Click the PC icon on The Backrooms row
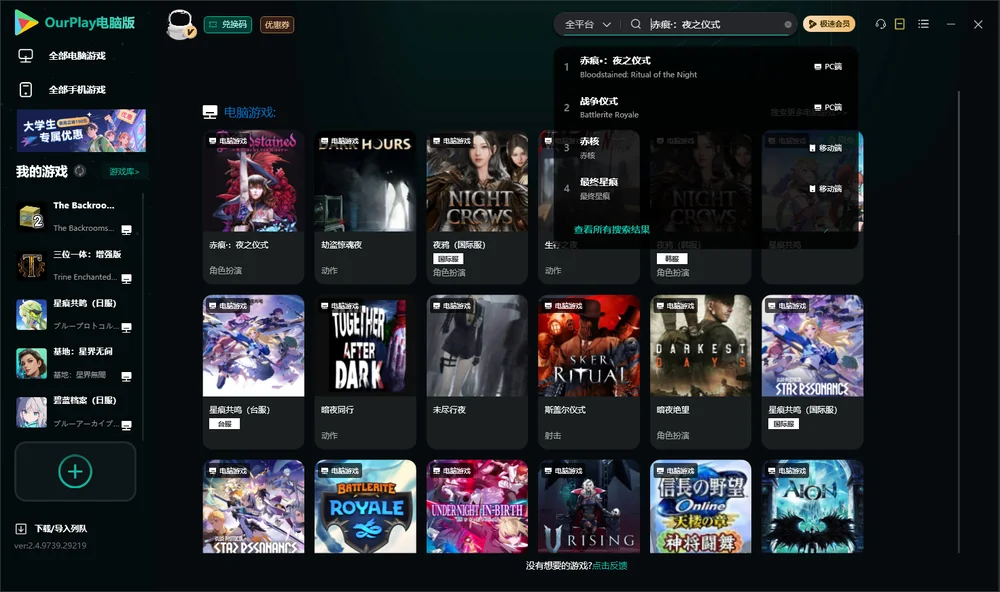1000x592 pixels. (126, 230)
